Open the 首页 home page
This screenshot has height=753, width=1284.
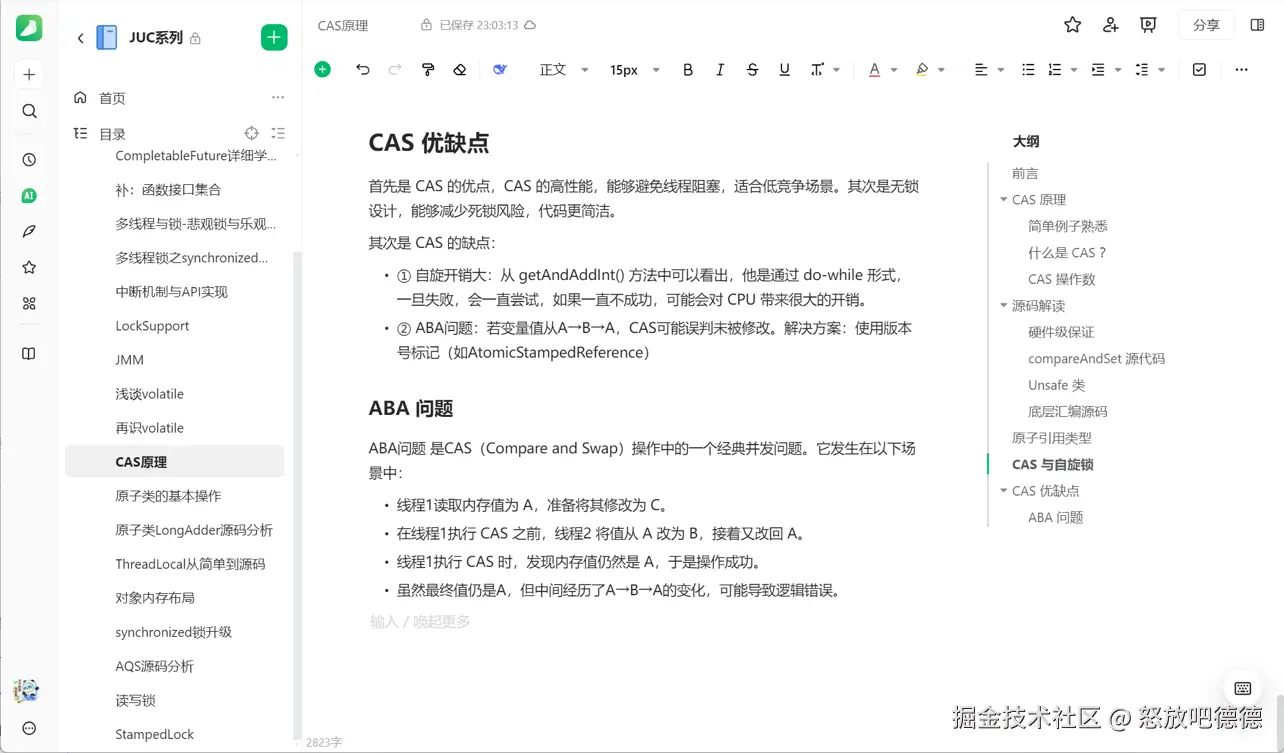tap(109, 97)
